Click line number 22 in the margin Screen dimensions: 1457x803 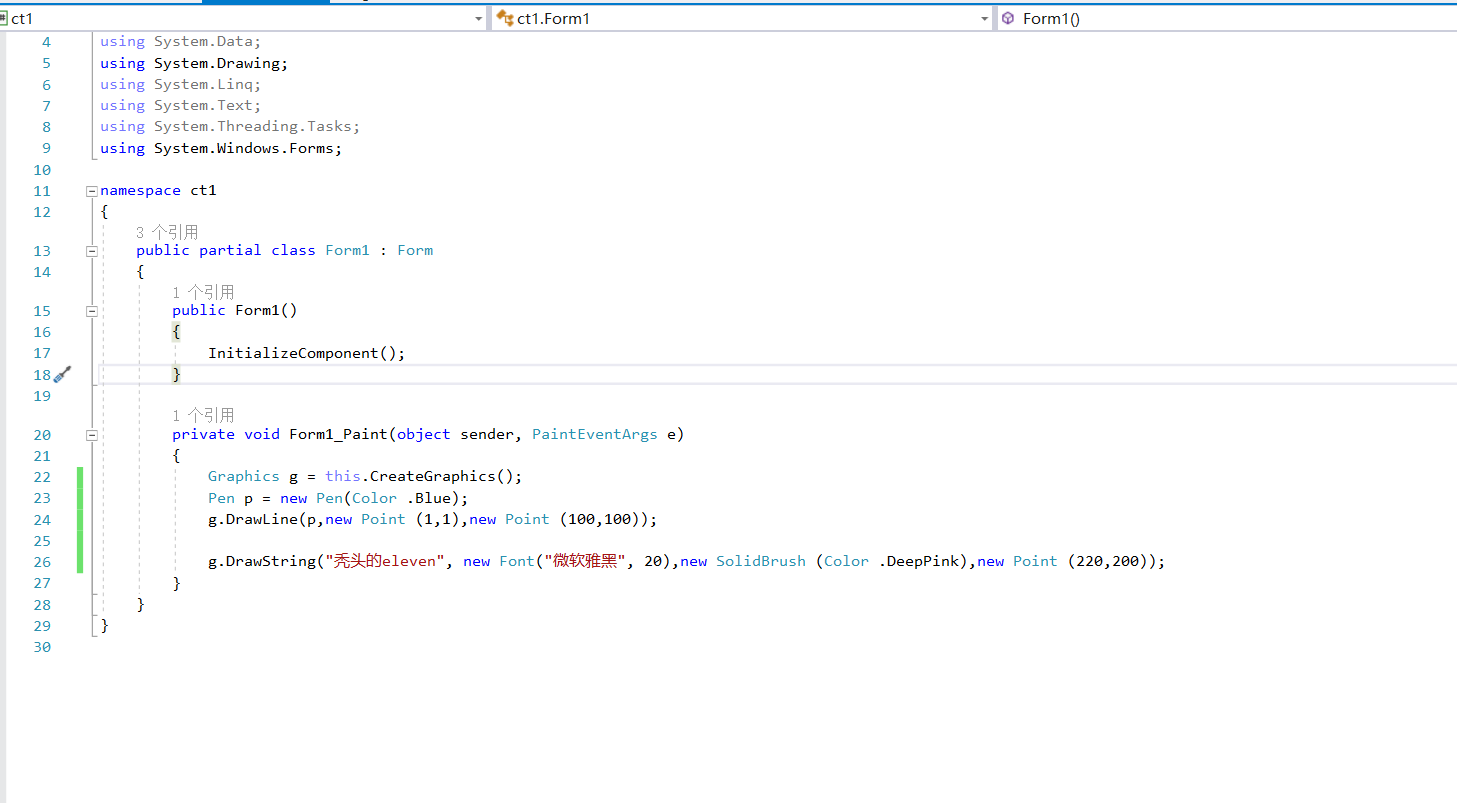pos(42,476)
